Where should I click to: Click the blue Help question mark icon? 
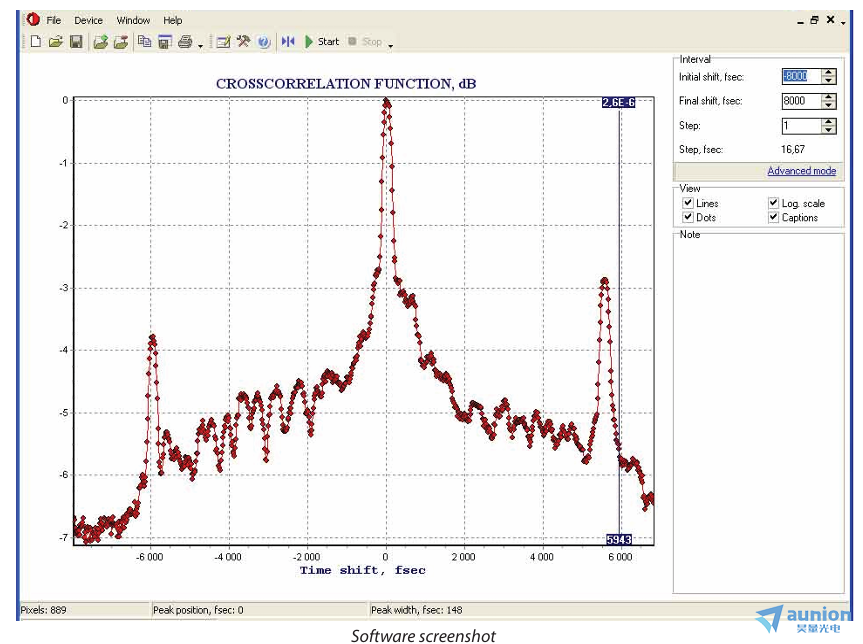263,42
